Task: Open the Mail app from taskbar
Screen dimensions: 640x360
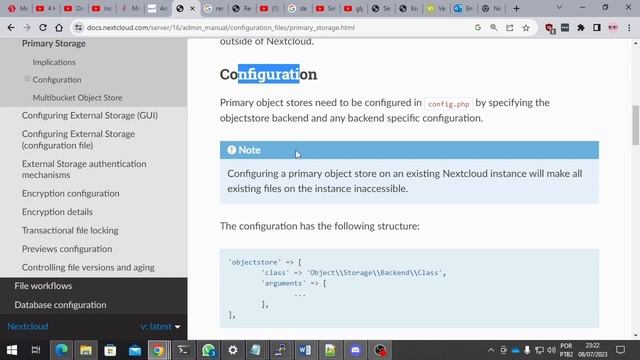Action: coord(135,350)
